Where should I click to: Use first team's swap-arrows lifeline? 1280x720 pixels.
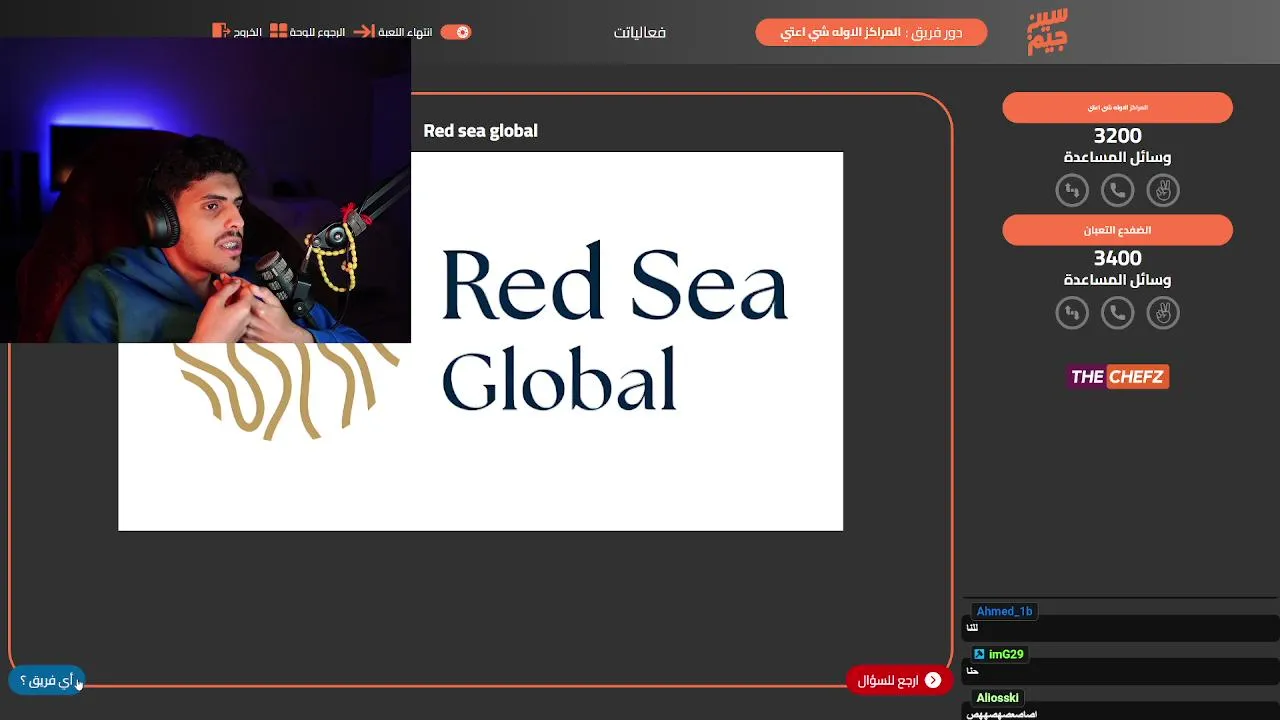(x=1072, y=190)
